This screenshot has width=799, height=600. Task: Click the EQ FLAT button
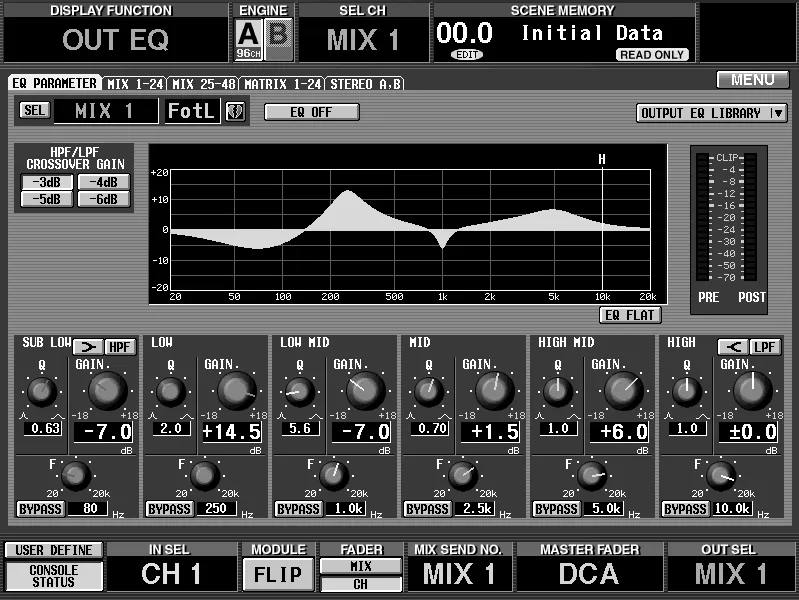630,315
